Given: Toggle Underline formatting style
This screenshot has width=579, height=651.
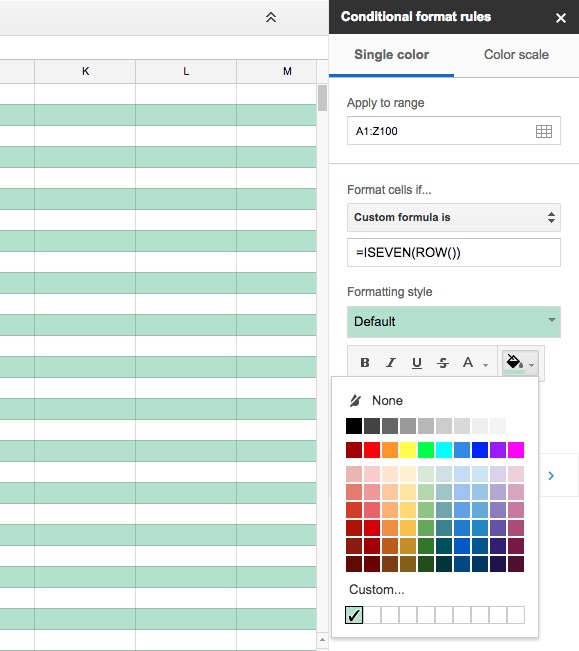Looking at the screenshot, I should pyautogui.click(x=417, y=363).
